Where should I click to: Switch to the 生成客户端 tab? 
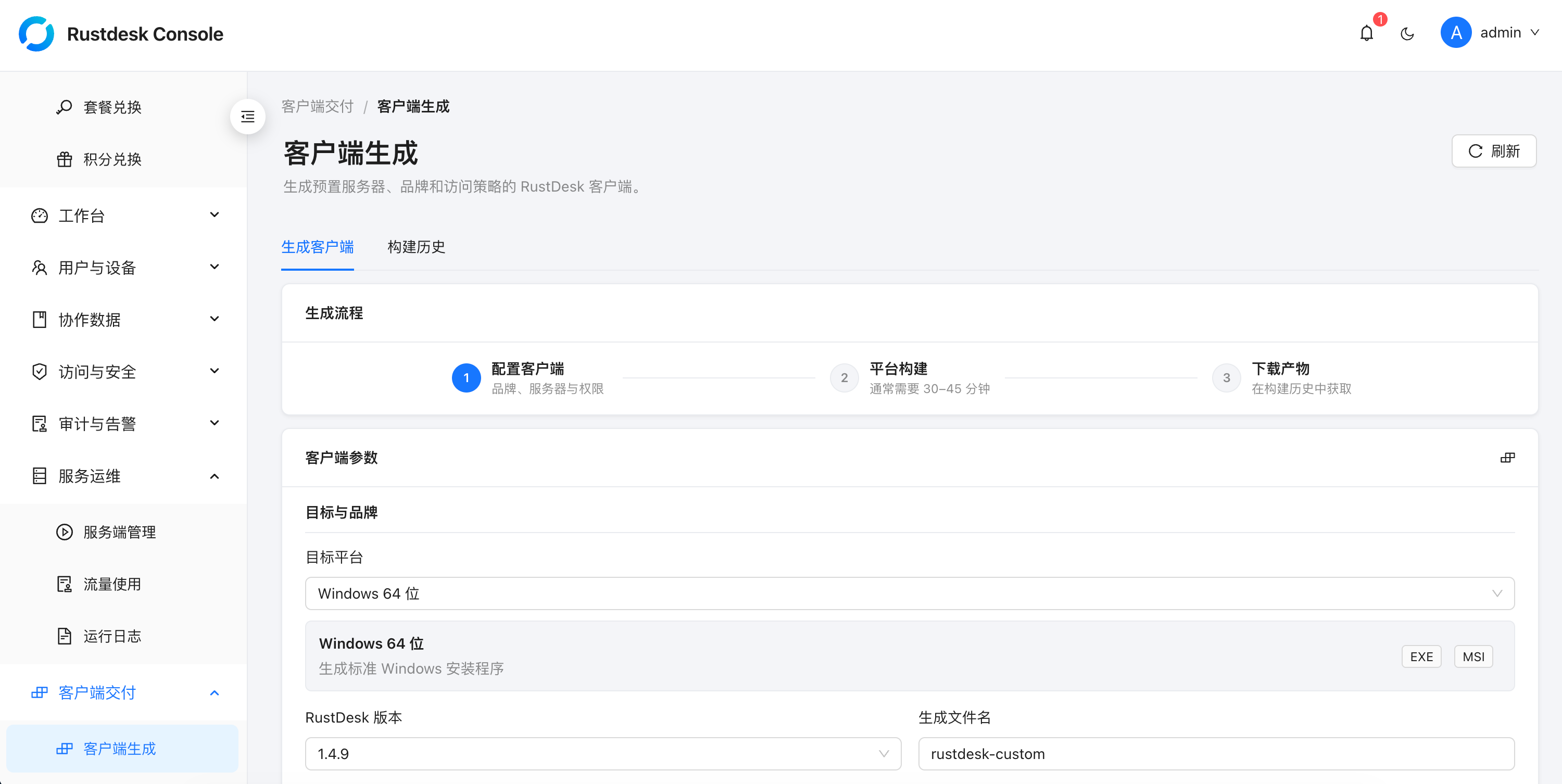pos(317,247)
